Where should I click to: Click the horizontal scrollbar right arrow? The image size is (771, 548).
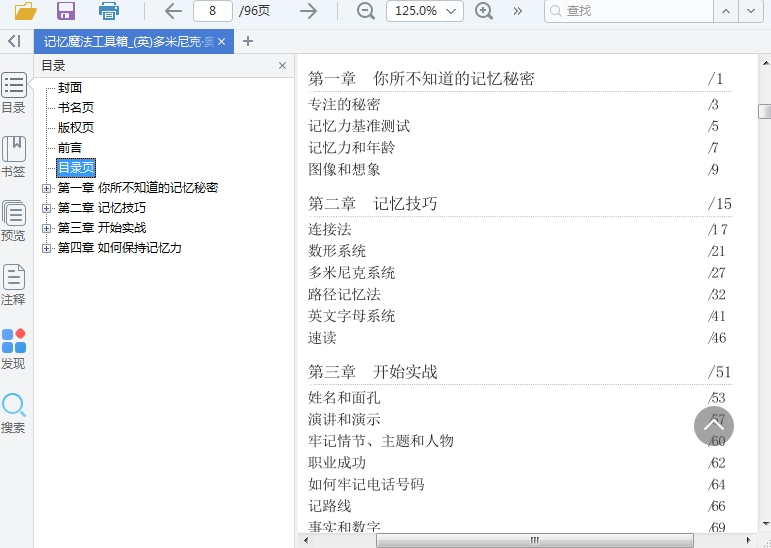pyautogui.click(x=748, y=541)
